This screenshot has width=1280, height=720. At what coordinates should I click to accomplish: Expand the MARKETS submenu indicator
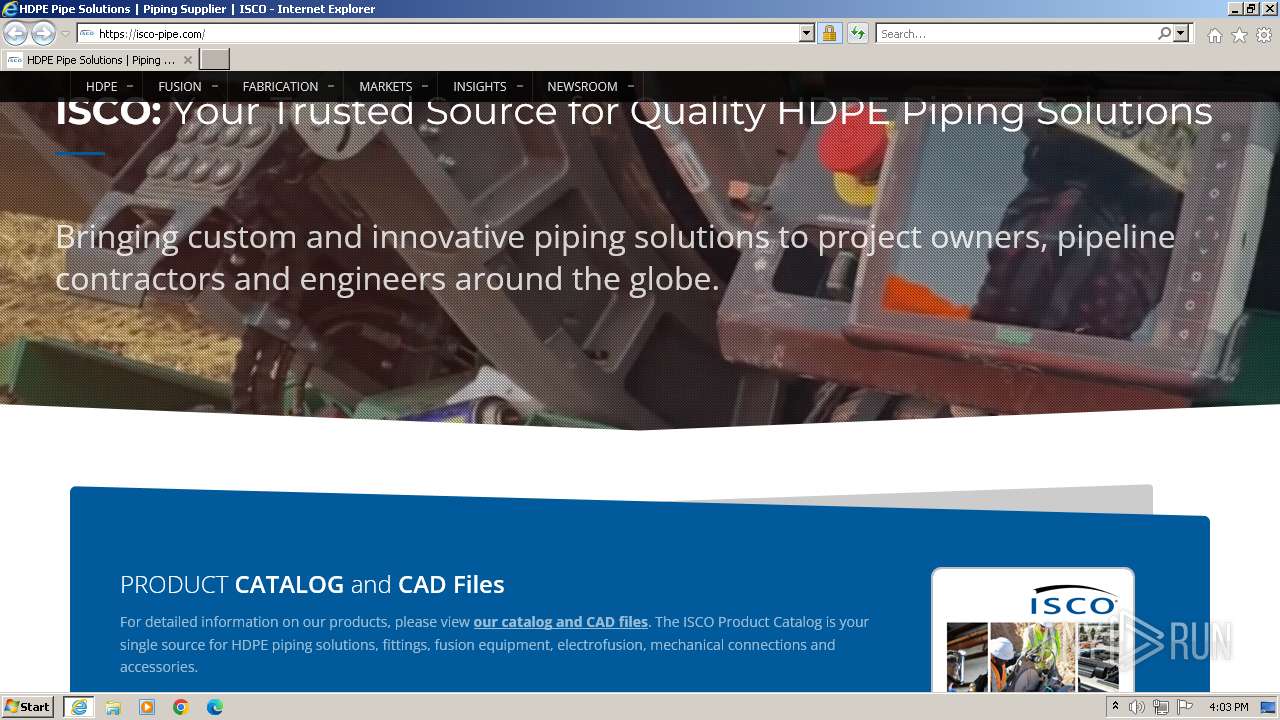click(x=425, y=86)
